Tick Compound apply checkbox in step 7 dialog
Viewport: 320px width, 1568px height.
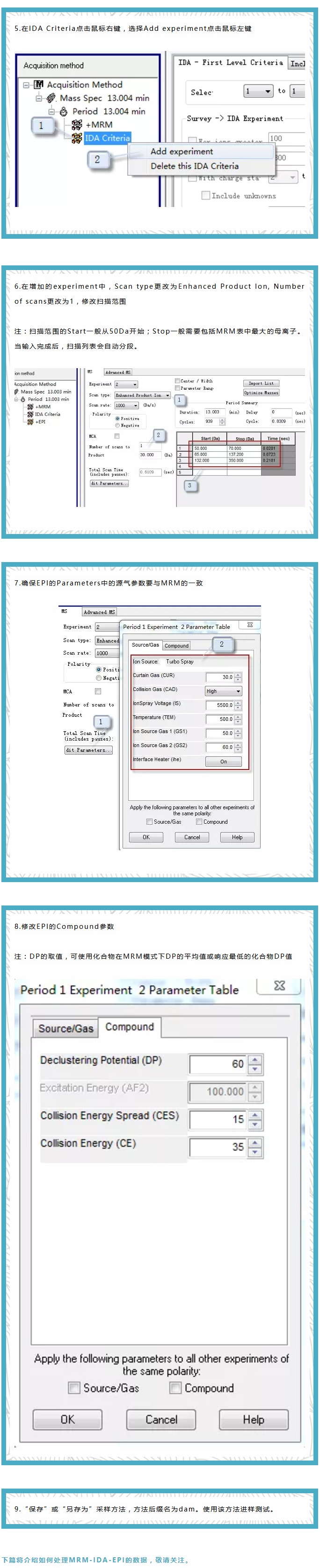(199, 822)
